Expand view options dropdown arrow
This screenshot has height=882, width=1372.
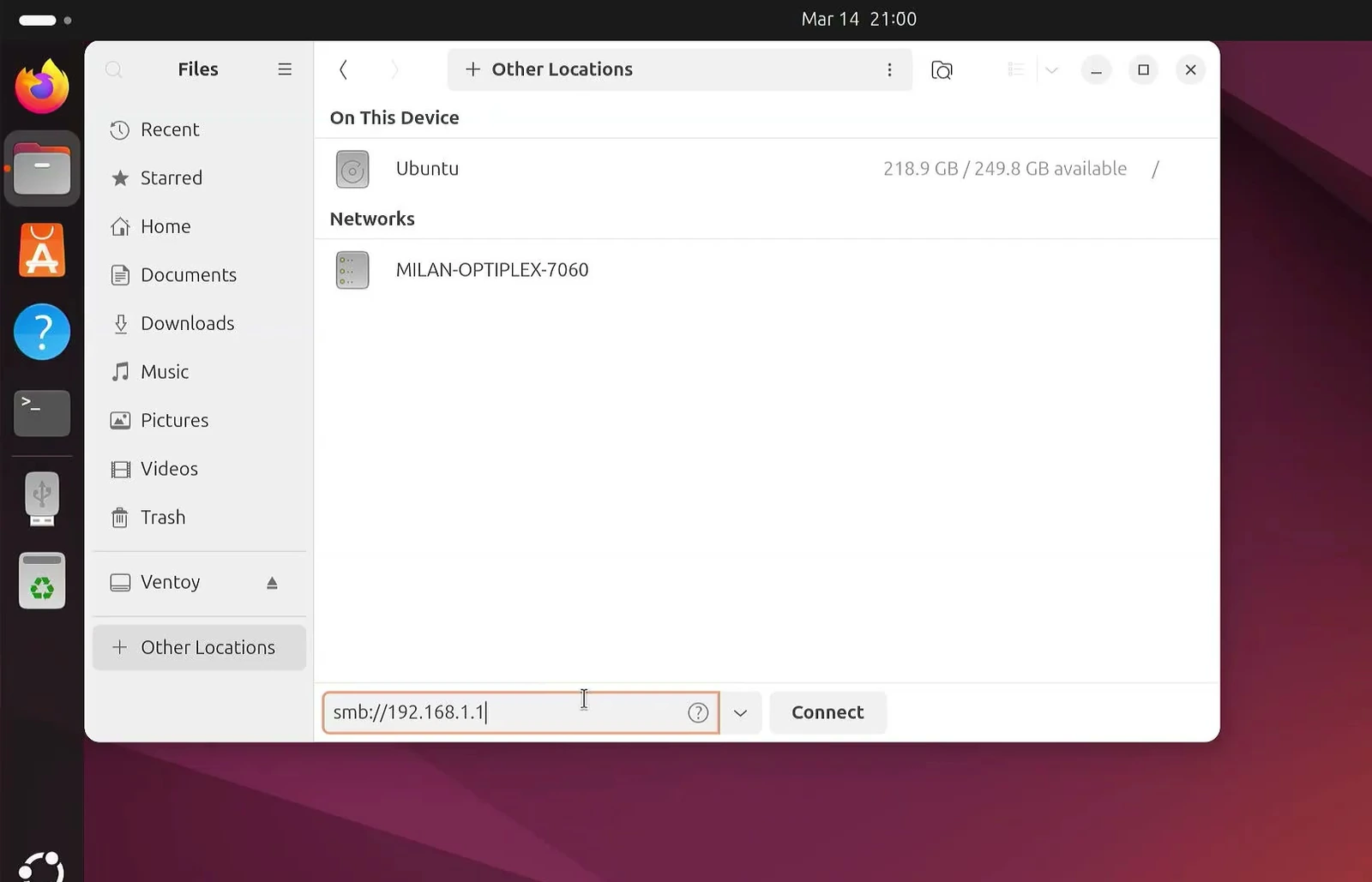point(1051,69)
